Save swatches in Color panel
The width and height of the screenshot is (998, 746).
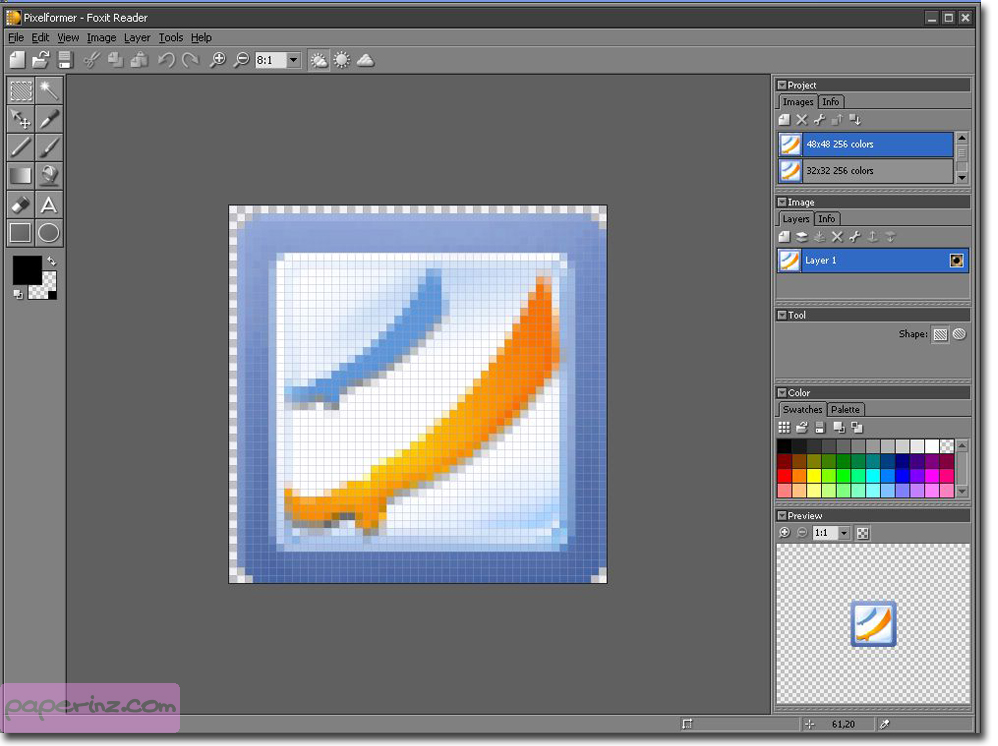[820, 428]
